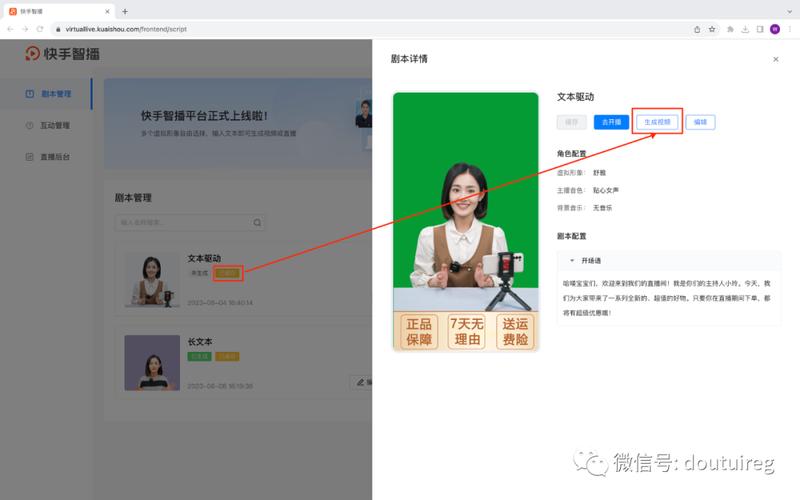Viewport: 800px width, 500px height.
Task: Click the 文本驱动 title in script list
Action: click(204, 258)
